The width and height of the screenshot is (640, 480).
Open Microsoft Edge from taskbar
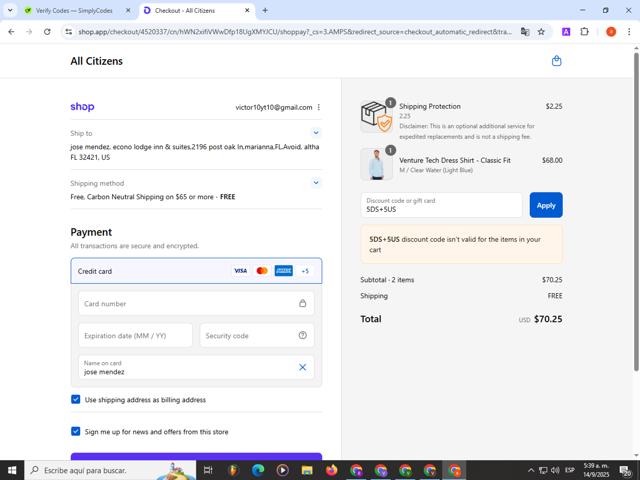(258, 470)
